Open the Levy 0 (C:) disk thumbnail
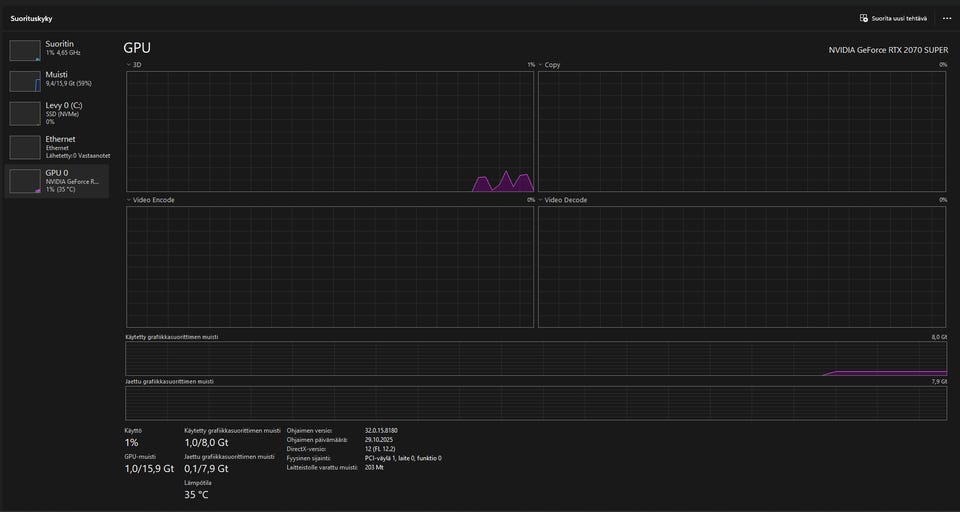Image resolution: width=960 pixels, height=512 pixels. click(25, 113)
